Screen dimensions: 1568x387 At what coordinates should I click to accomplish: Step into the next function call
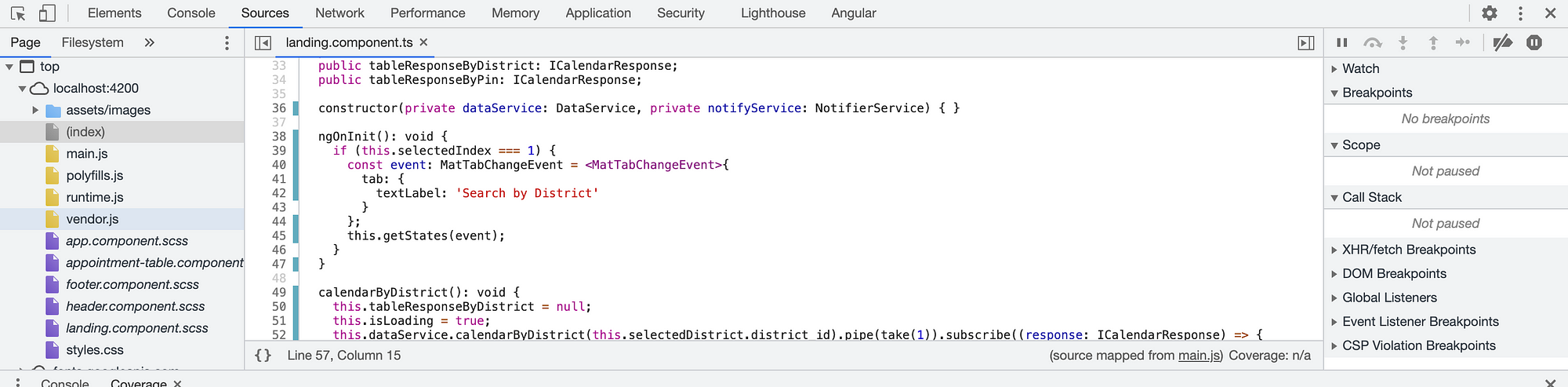pyautogui.click(x=1403, y=42)
